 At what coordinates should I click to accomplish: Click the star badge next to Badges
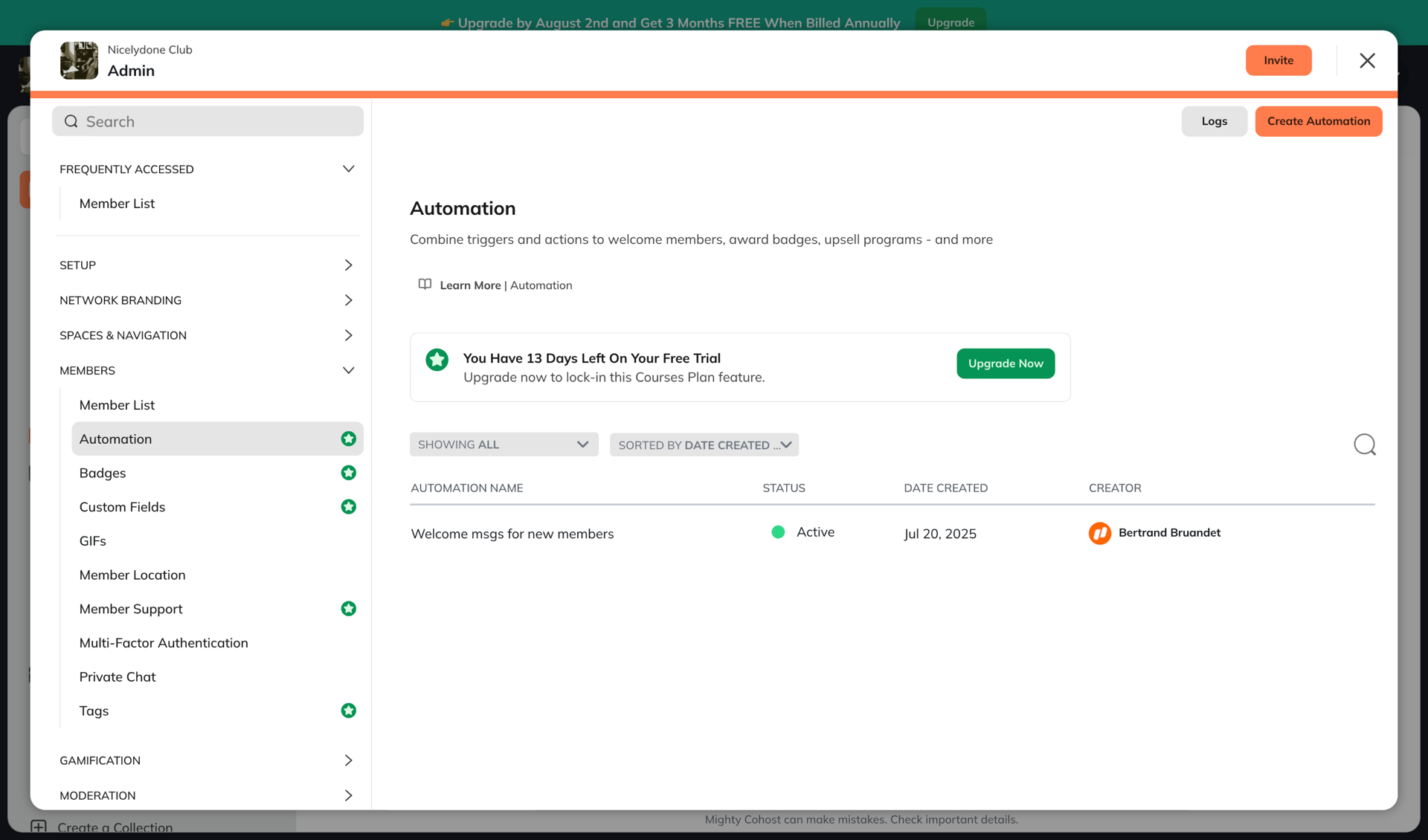349,472
